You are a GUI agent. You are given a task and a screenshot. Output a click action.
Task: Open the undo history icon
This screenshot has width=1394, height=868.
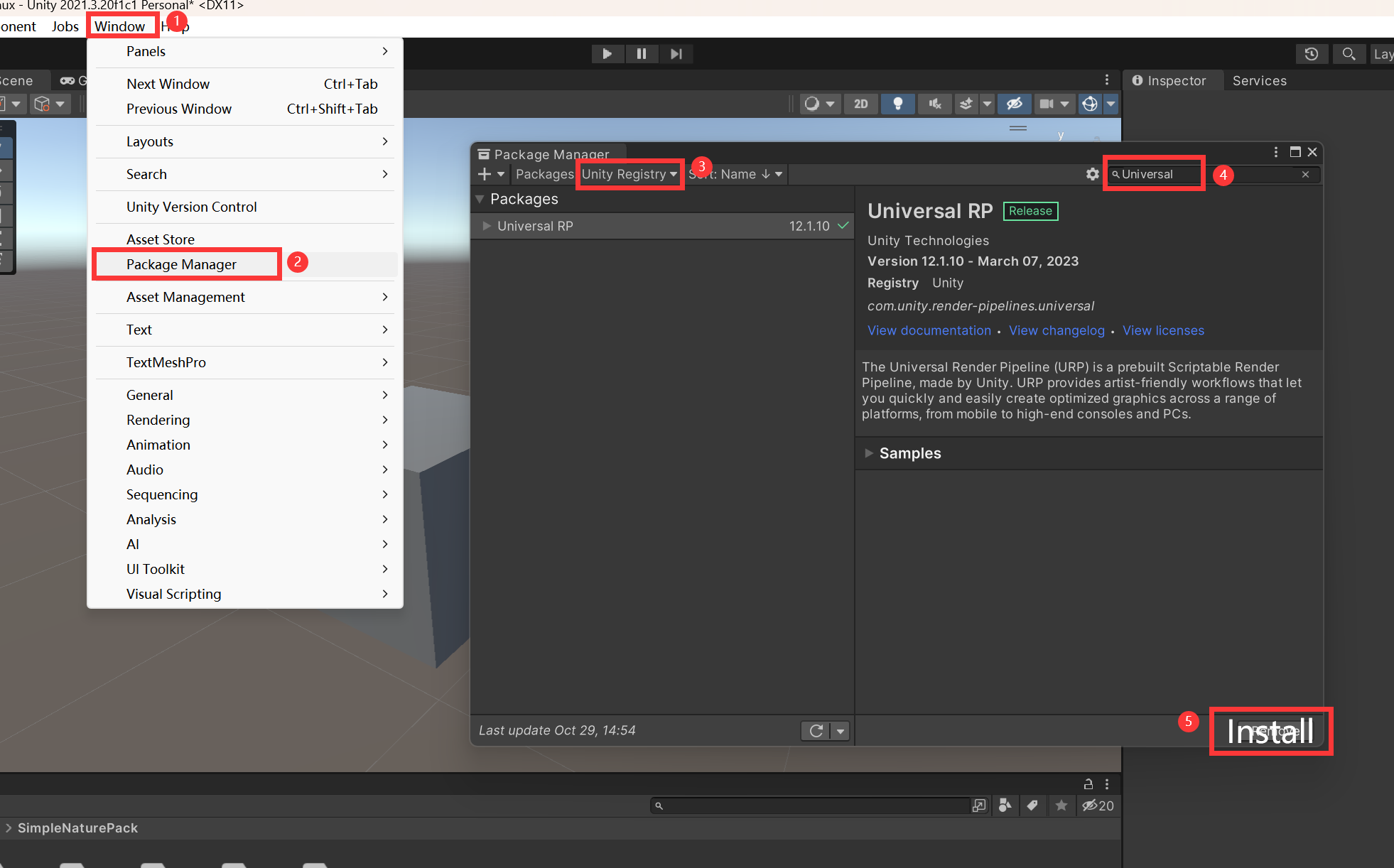(x=1312, y=54)
